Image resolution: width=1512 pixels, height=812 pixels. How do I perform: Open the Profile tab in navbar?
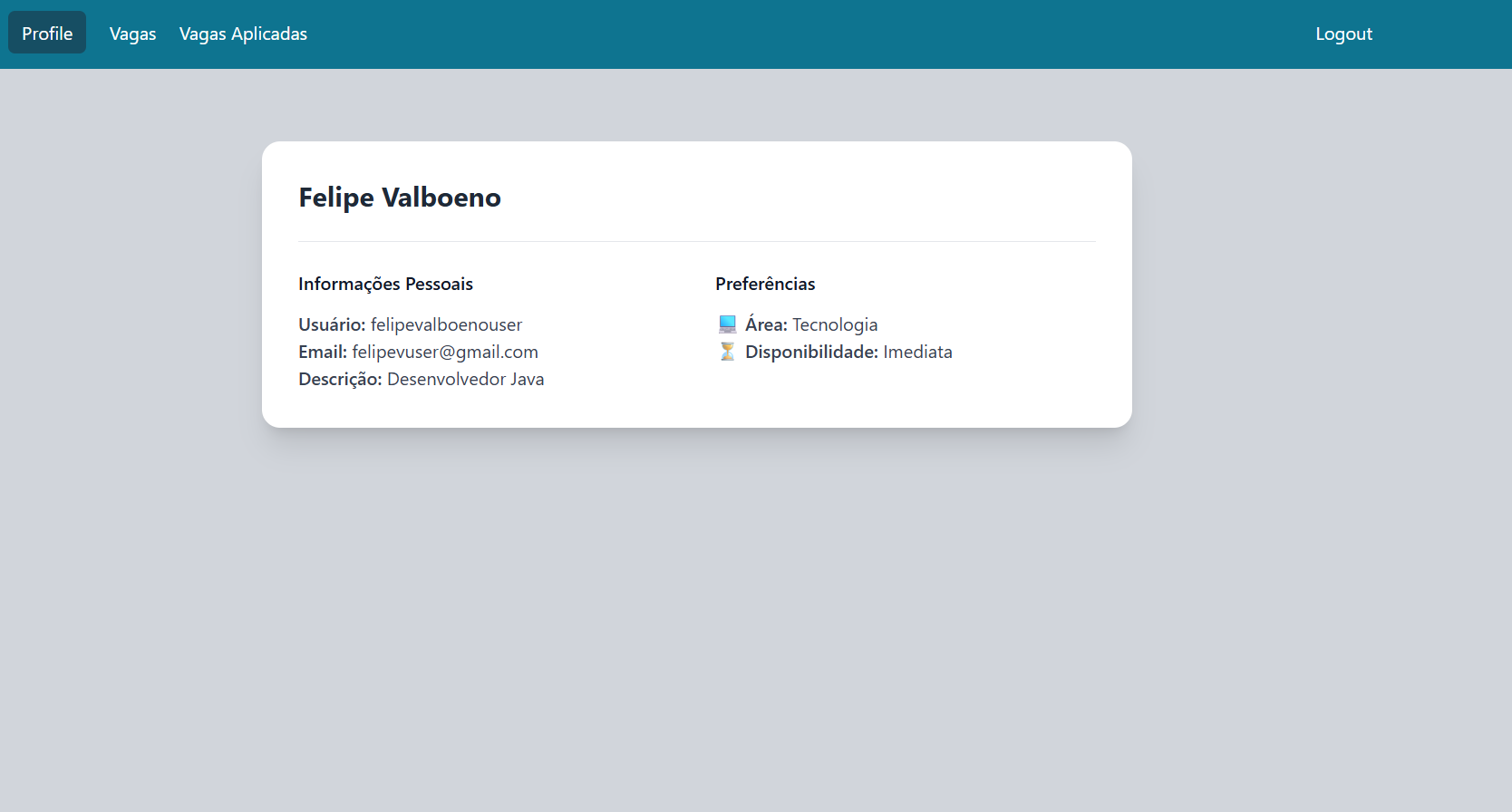pyautogui.click(x=47, y=34)
